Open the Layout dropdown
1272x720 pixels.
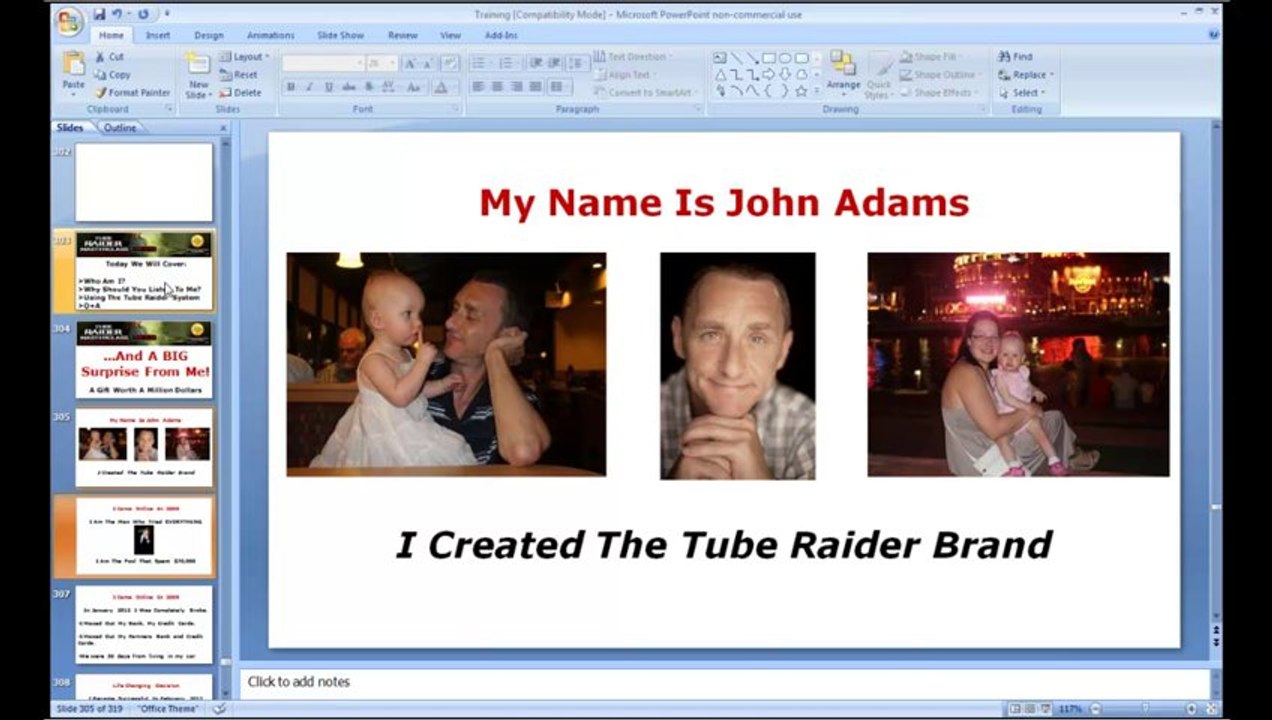(244, 57)
